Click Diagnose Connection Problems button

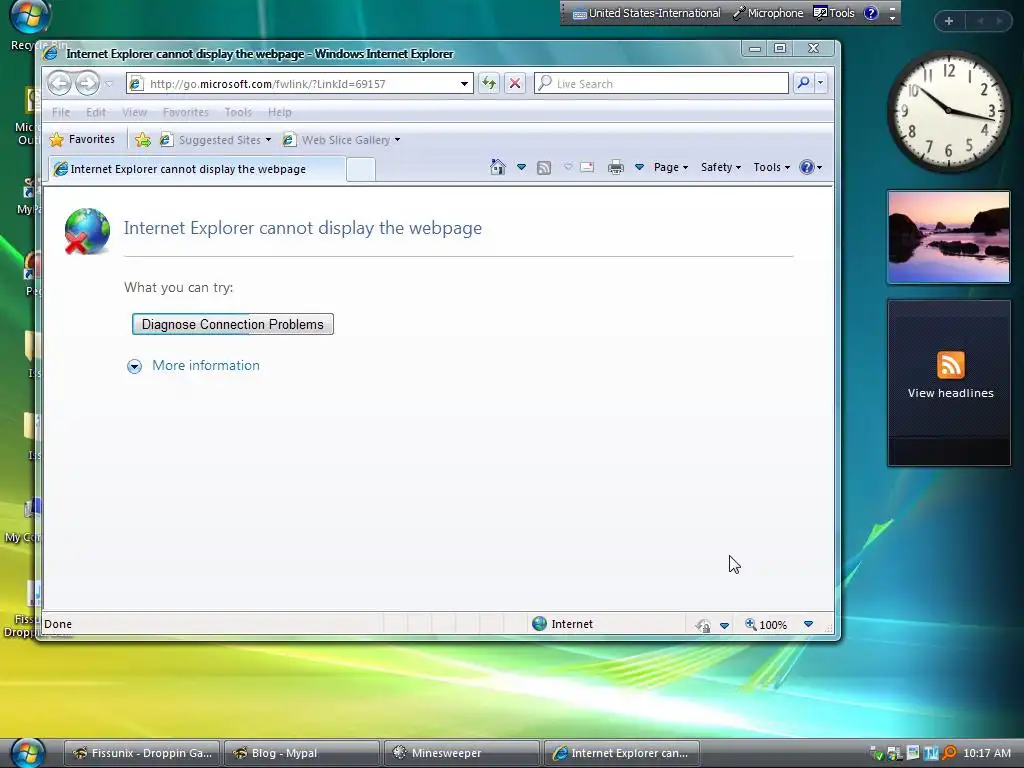point(232,325)
